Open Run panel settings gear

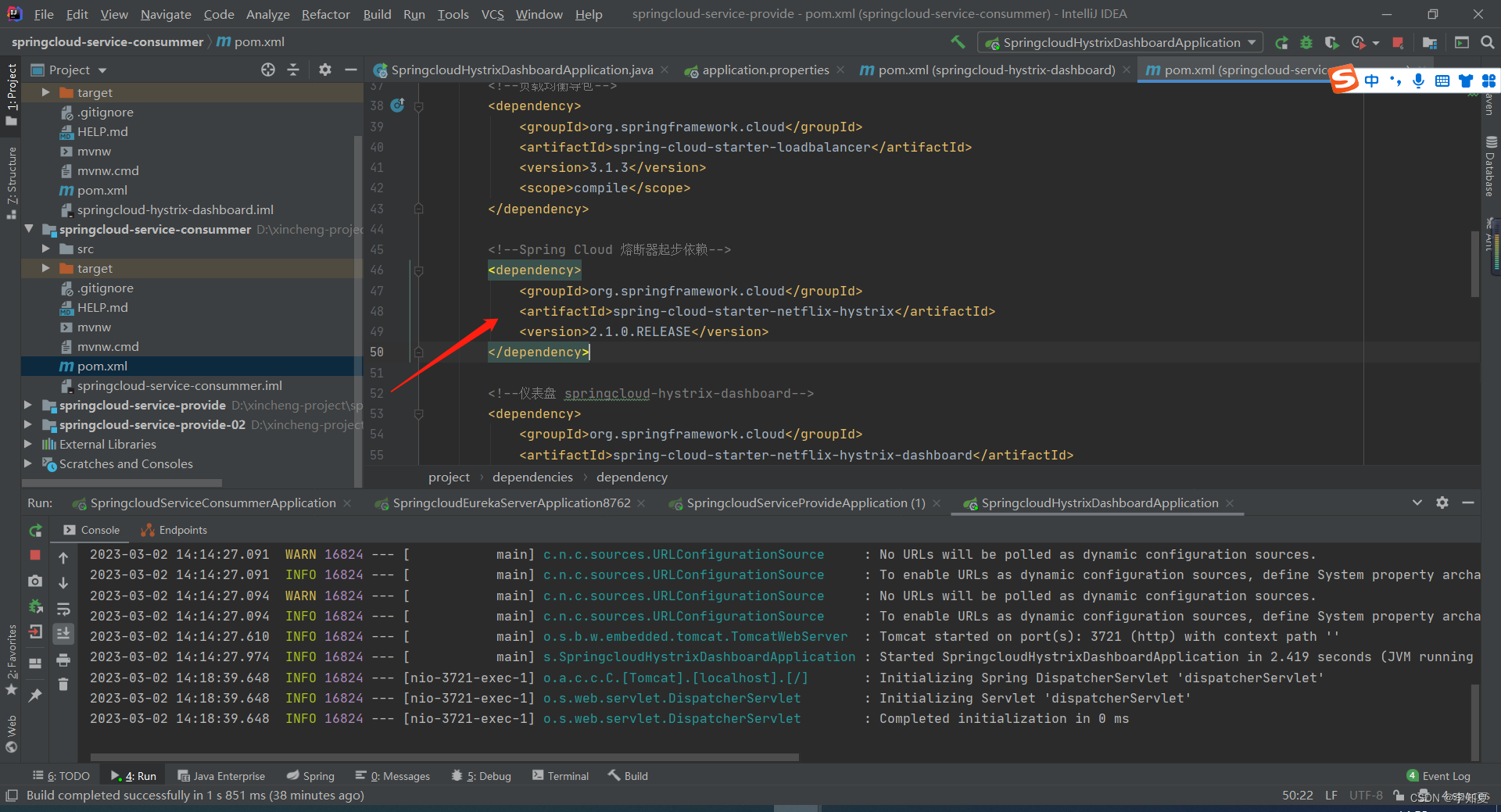(x=1442, y=503)
